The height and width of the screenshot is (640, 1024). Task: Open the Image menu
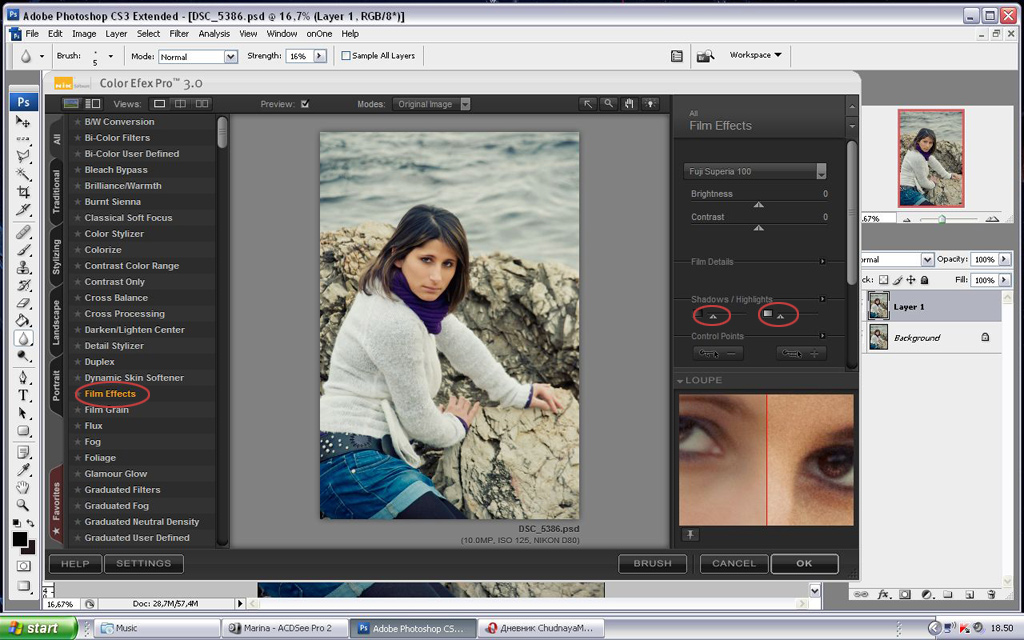pyautogui.click(x=84, y=33)
